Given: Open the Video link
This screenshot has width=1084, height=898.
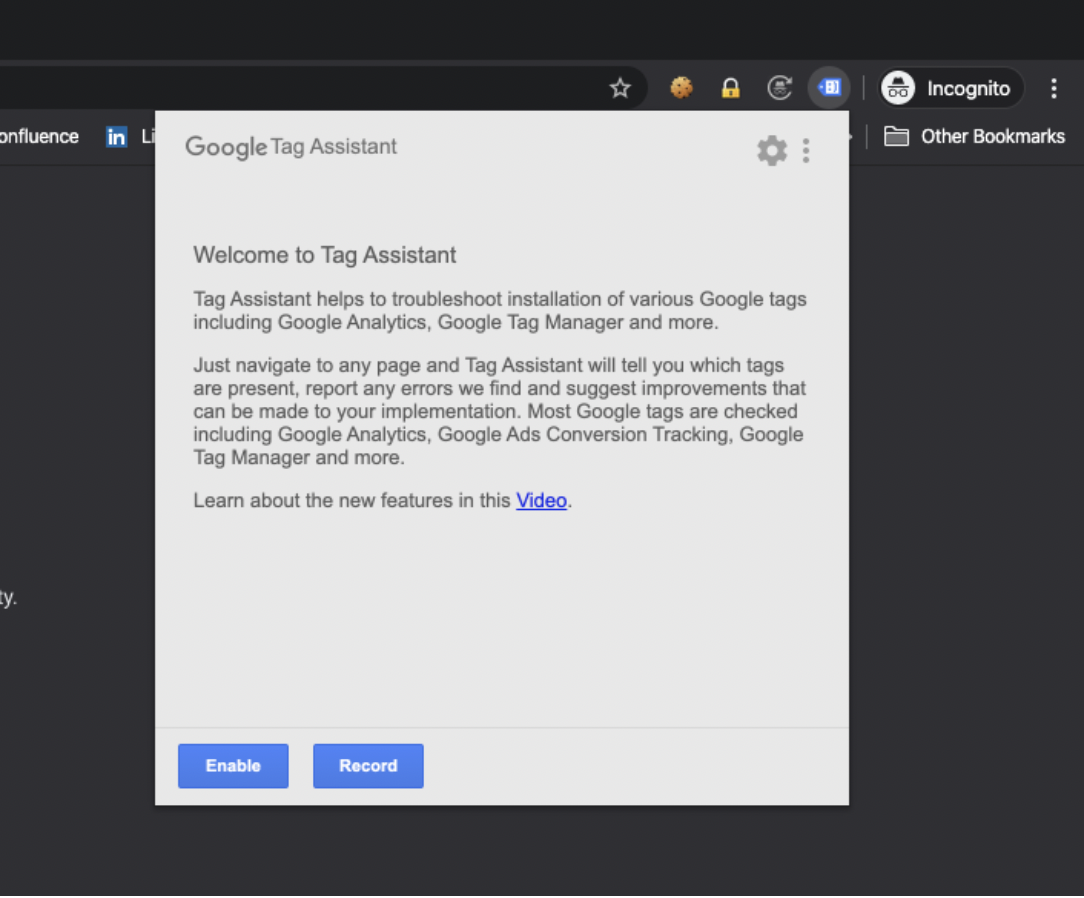Looking at the screenshot, I should point(541,501).
